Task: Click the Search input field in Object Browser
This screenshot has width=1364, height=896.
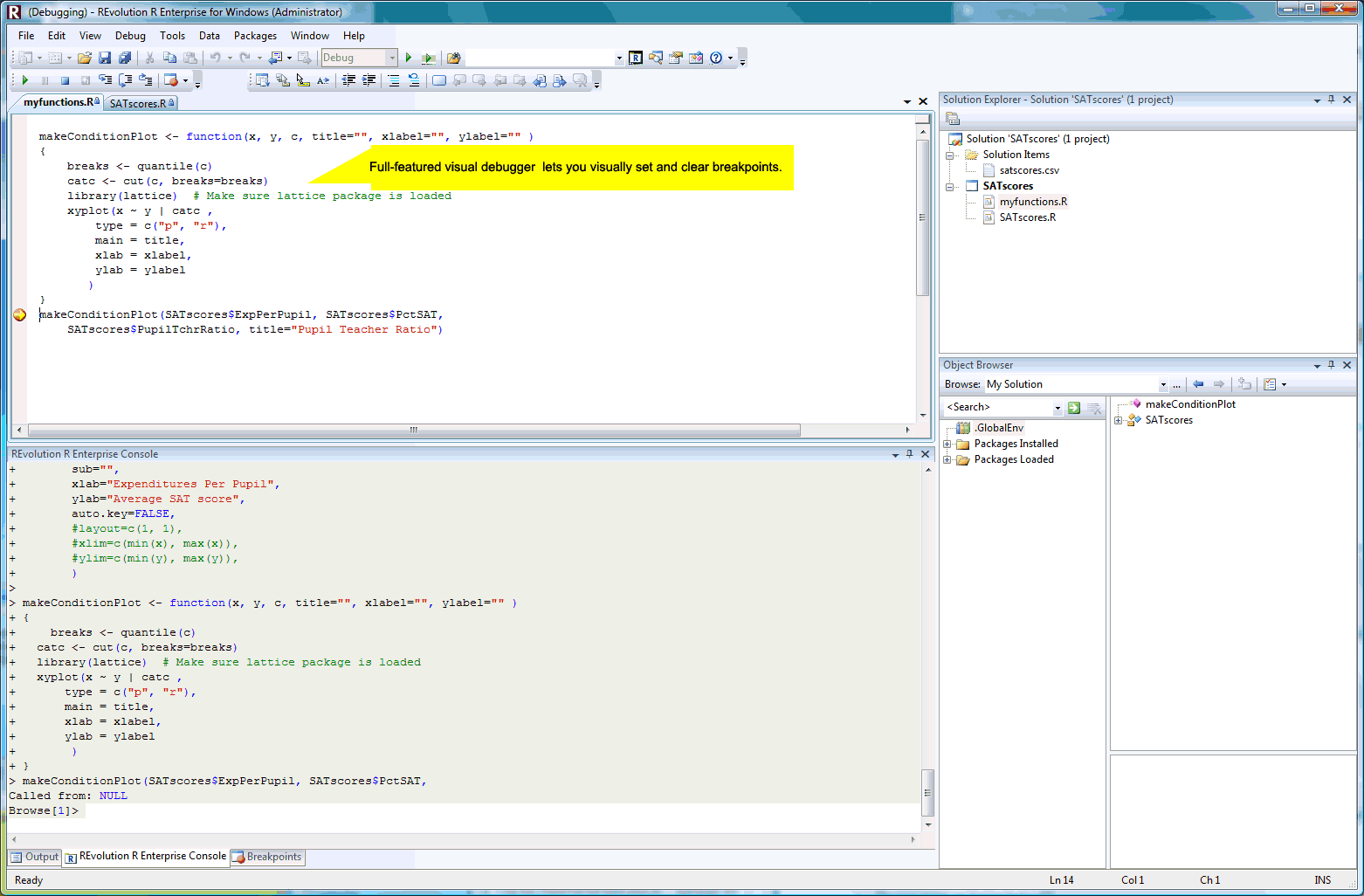Action: tap(998, 408)
